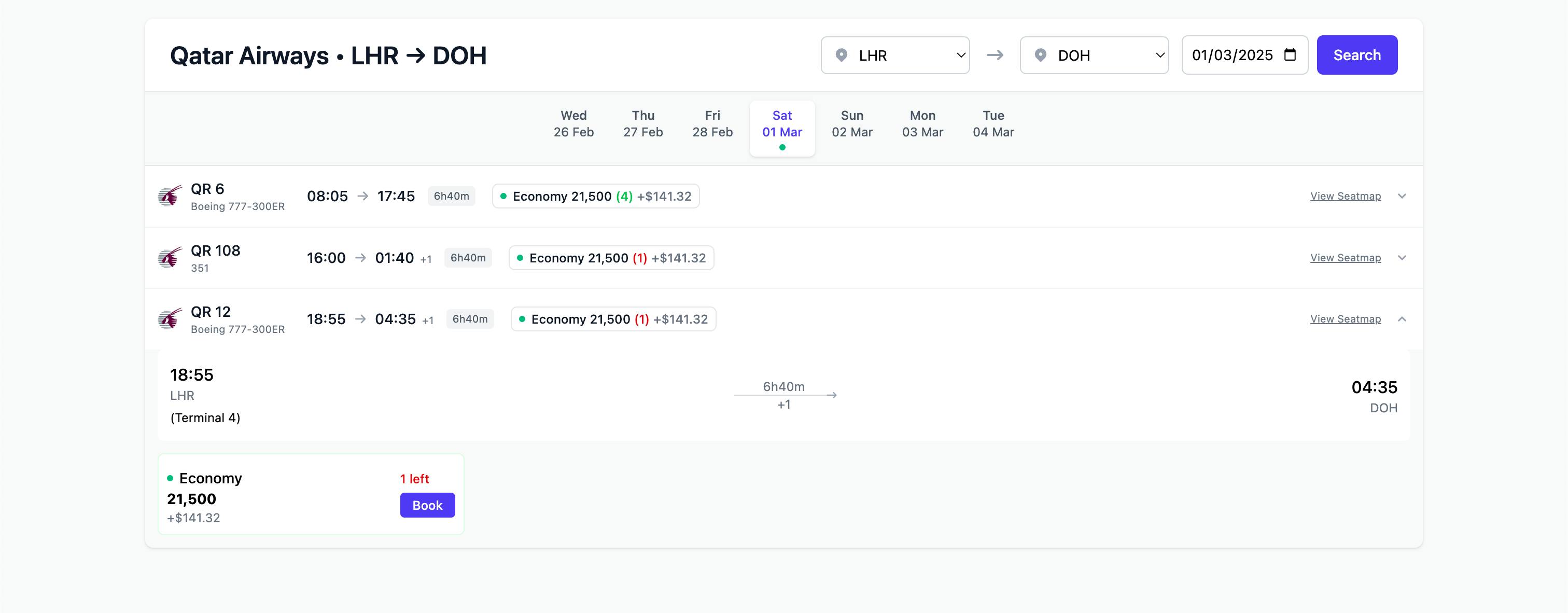Click the Search button
1568x613 pixels.
[x=1357, y=55]
